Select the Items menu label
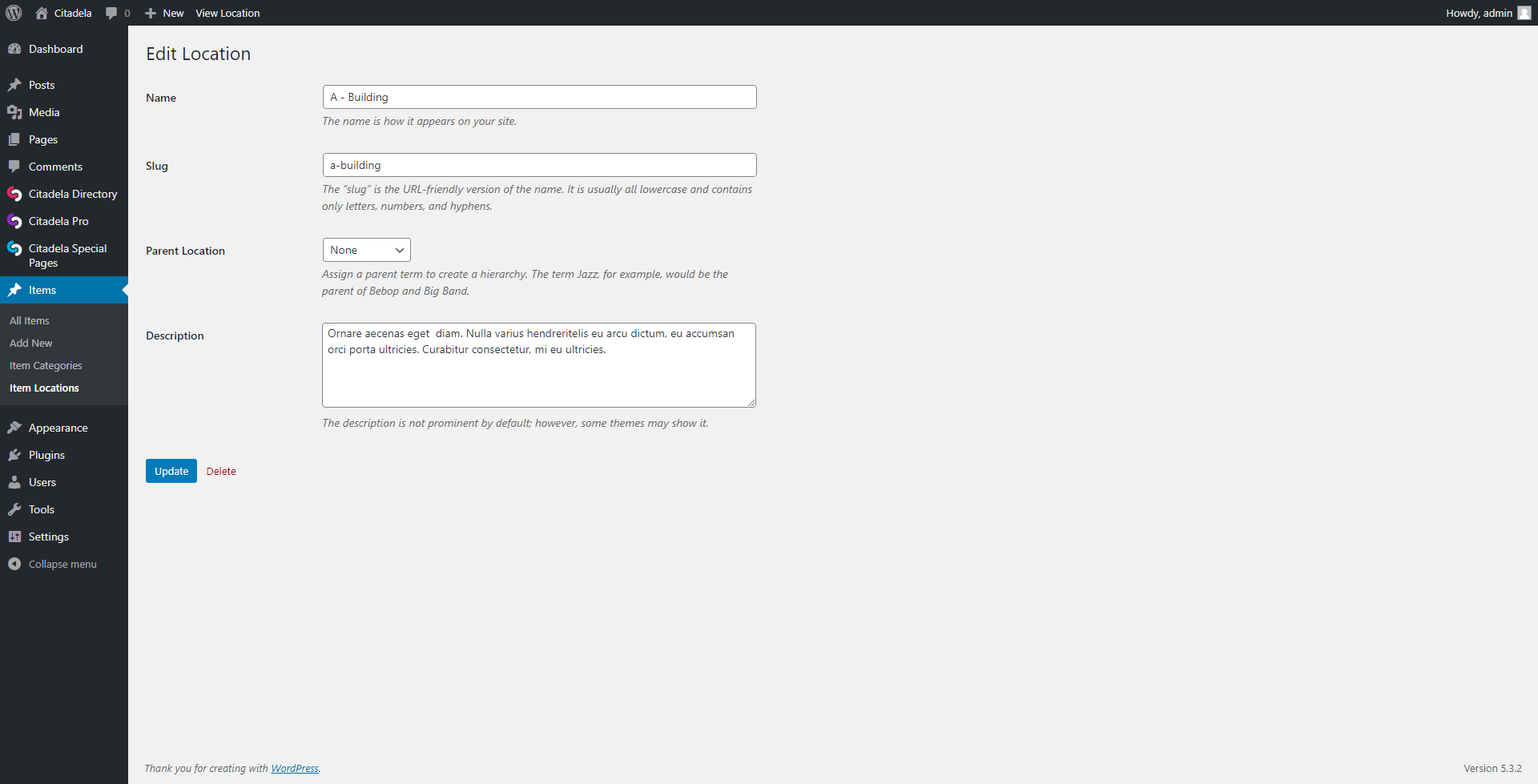The width and height of the screenshot is (1538, 784). click(42, 290)
